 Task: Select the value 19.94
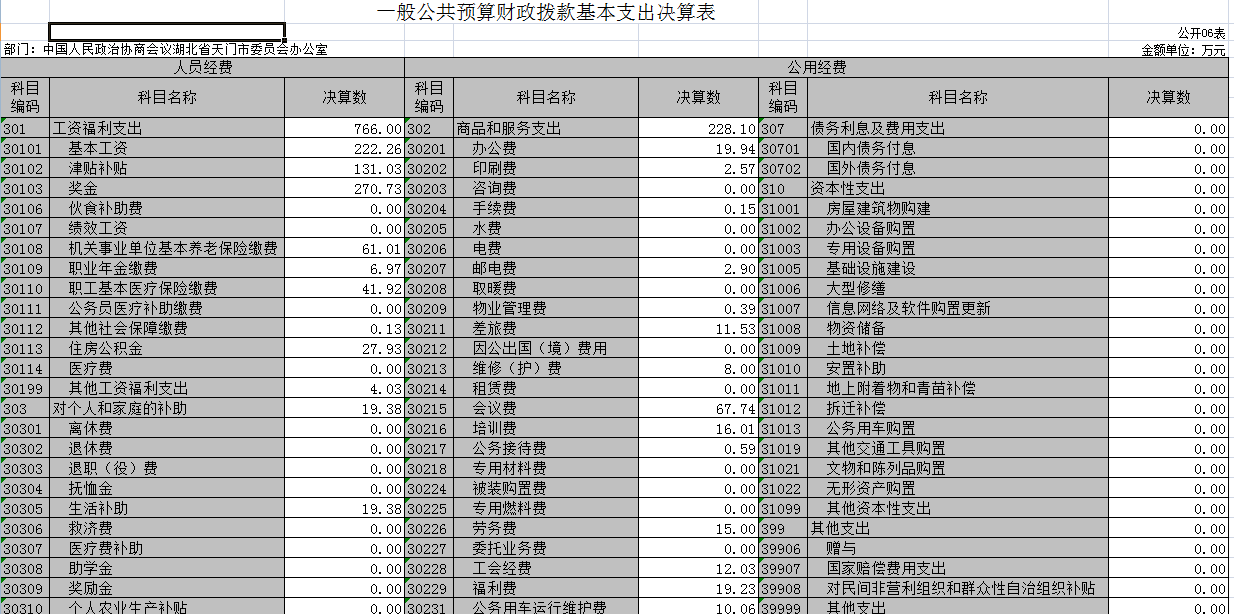point(698,149)
